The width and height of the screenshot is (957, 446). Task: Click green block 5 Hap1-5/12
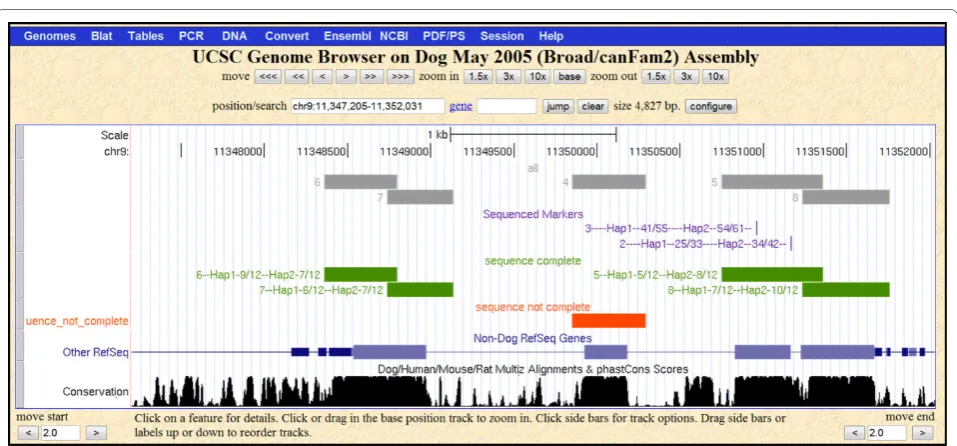coord(772,275)
